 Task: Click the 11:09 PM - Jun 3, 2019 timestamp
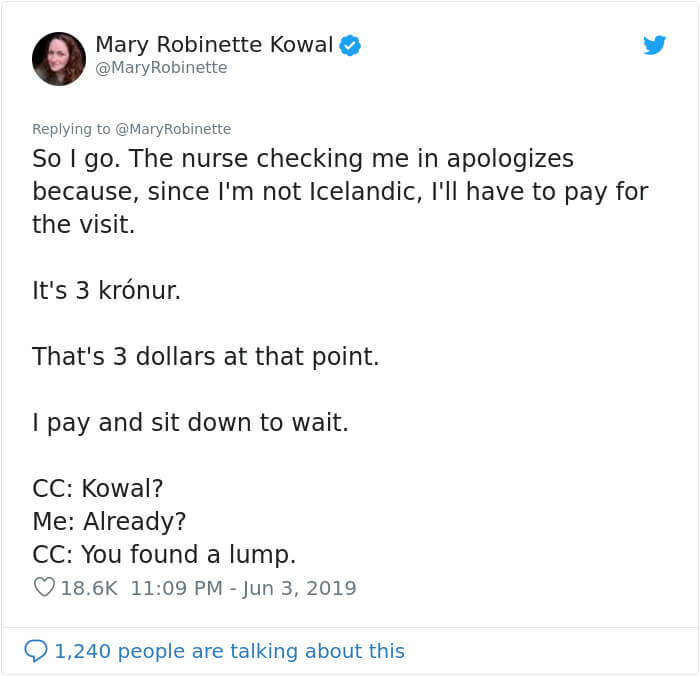[x=243, y=588]
